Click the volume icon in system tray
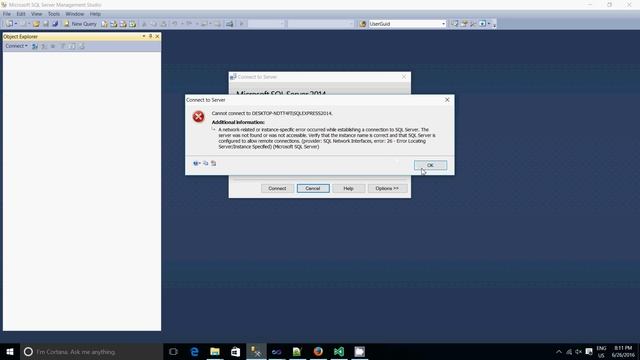 coord(578,351)
